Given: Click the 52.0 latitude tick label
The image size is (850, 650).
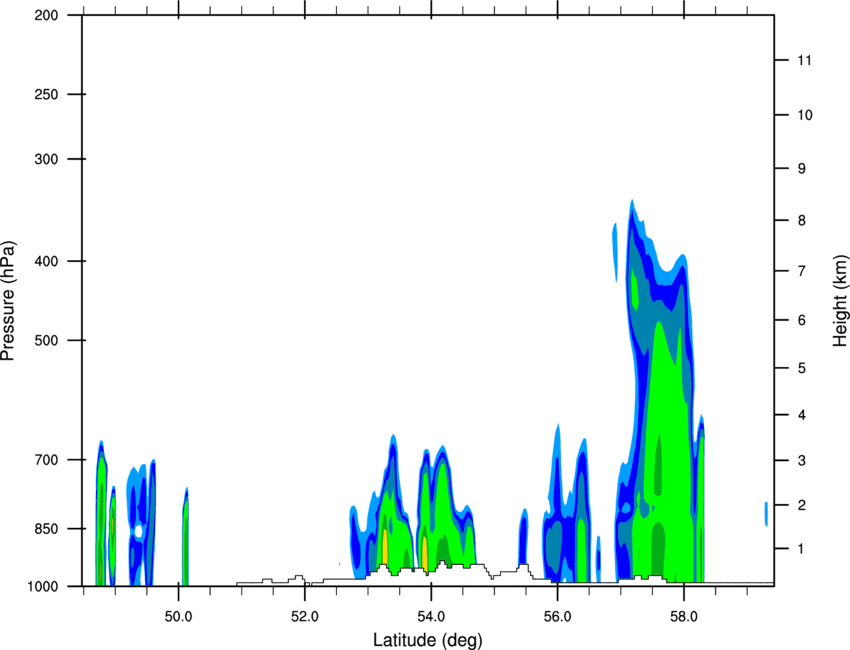Looking at the screenshot, I should tap(305, 617).
